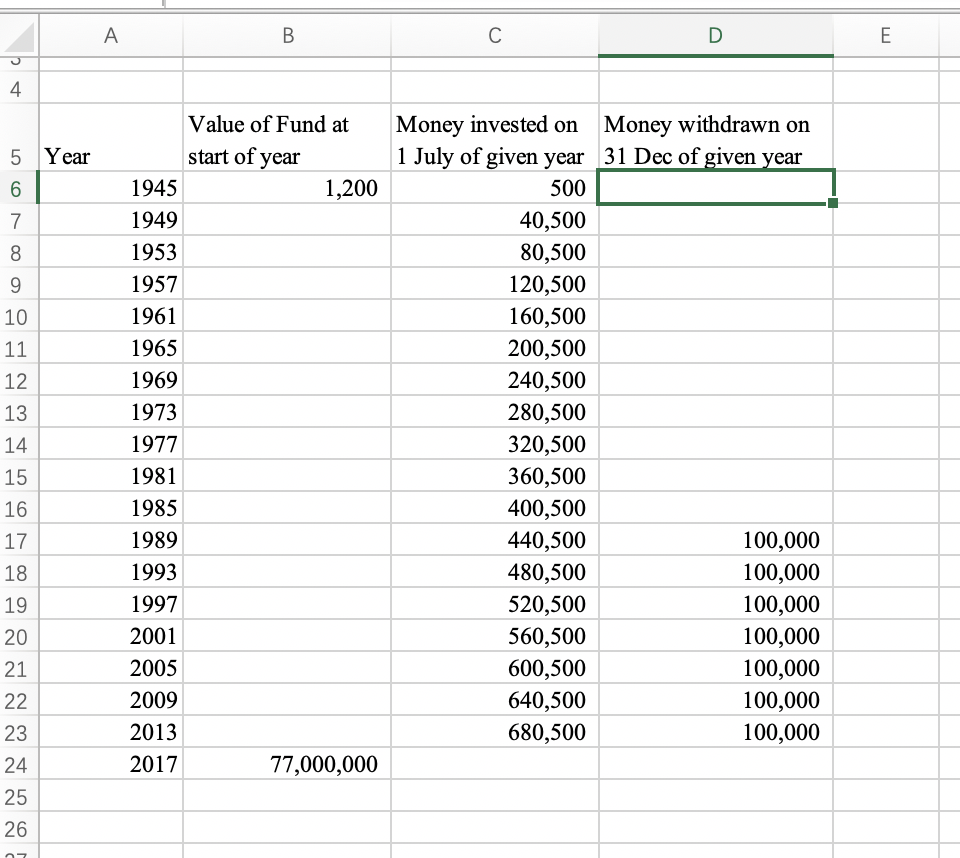Select the 100,000 withdrawal in the 1993 row

pyautogui.click(x=716, y=571)
